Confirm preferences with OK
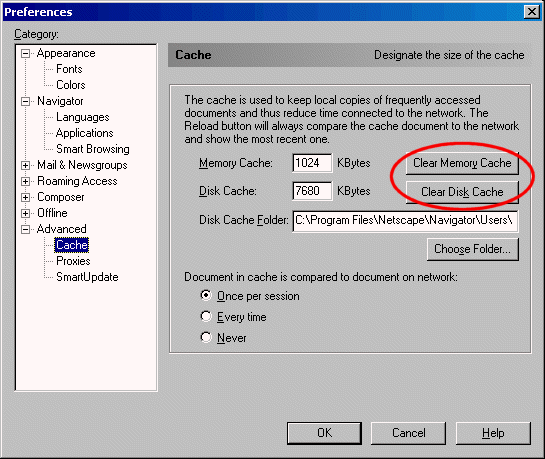The height and width of the screenshot is (459, 545). click(324, 433)
